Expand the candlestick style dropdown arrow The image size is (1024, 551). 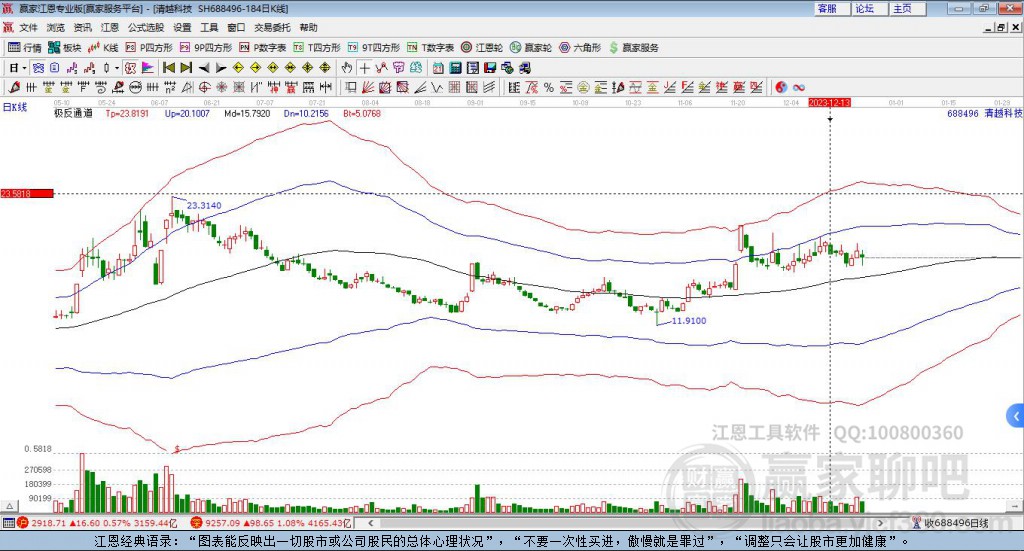pos(117,68)
